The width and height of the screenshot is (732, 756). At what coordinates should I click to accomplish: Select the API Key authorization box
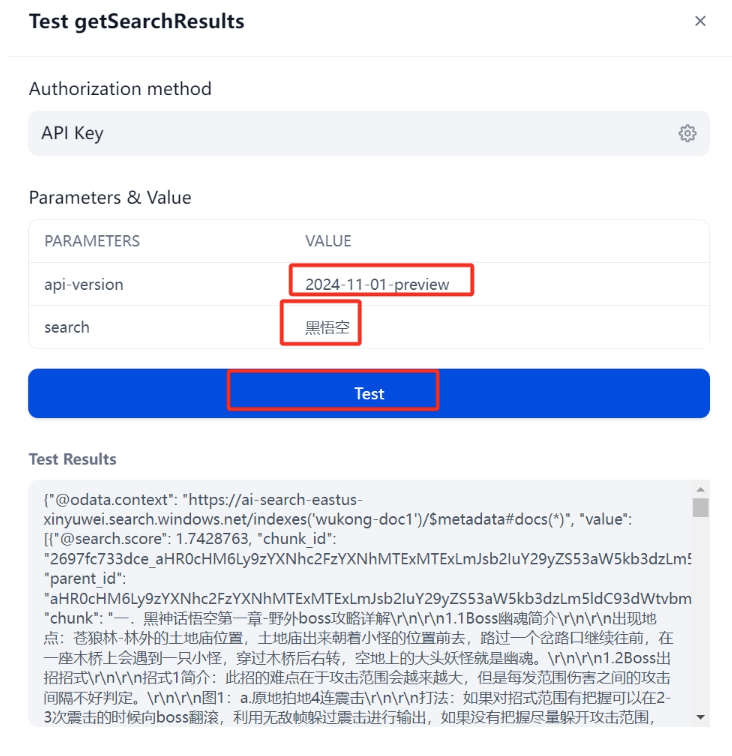pyautogui.click(x=369, y=133)
